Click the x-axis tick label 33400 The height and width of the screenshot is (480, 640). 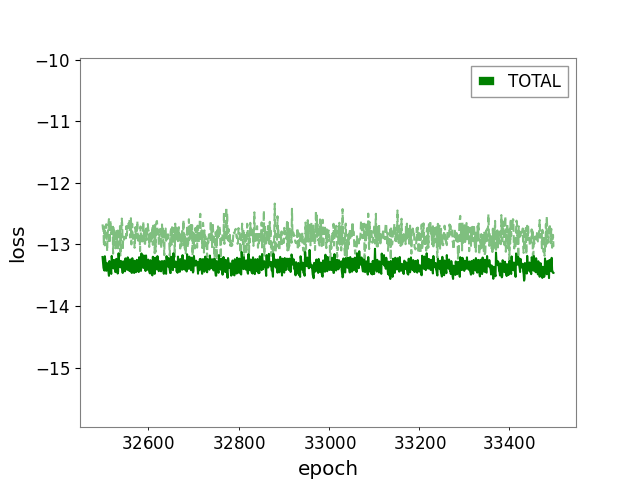click(x=509, y=443)
